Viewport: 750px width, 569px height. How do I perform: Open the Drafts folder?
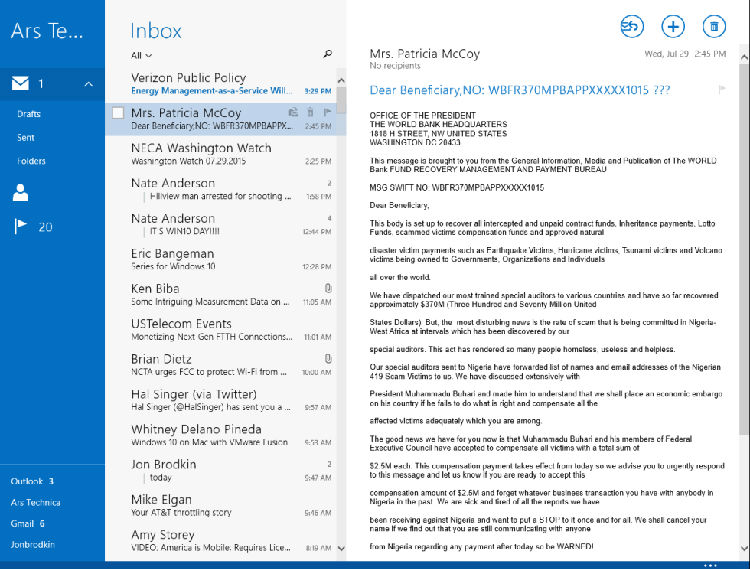[x=29, y=114]
